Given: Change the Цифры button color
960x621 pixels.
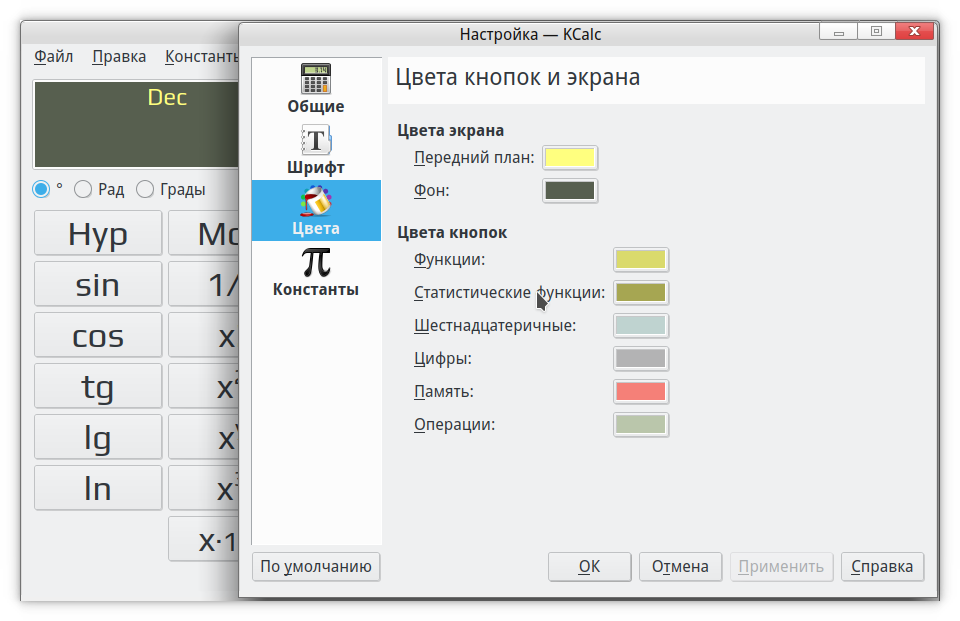Looking at the screenshot, I should click(x=640, y=358).
